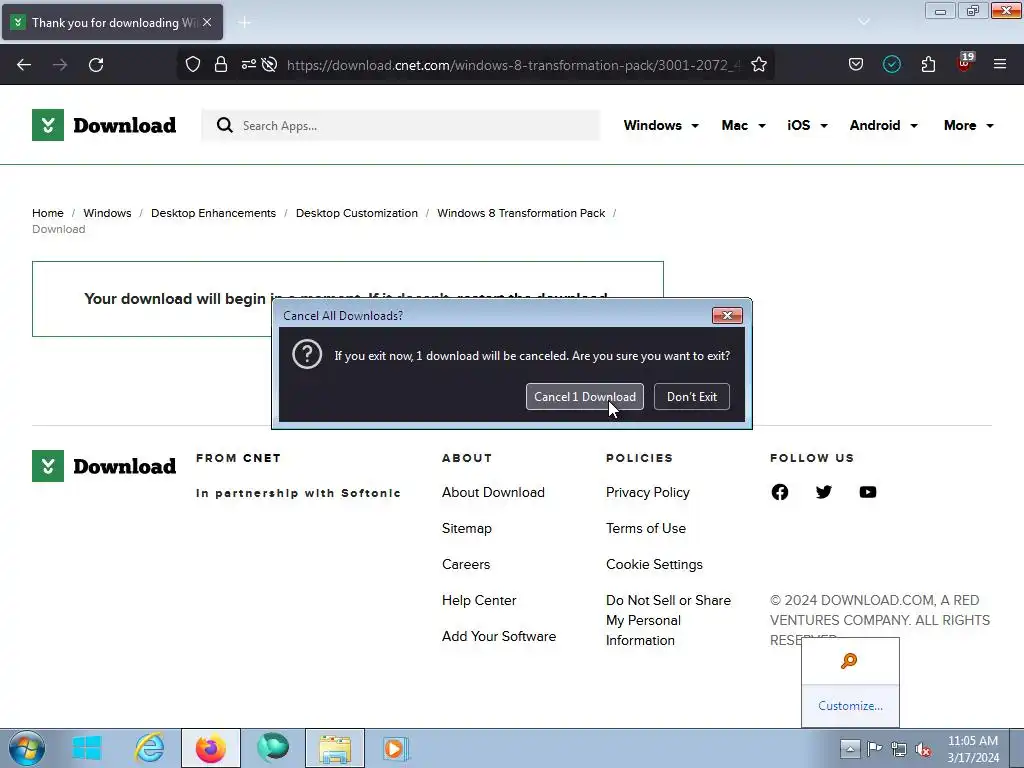Open the clock showing 11:05 AM
Viewport: 1024px width, 768px height.
pyautogui.click(x=972, y=748)
